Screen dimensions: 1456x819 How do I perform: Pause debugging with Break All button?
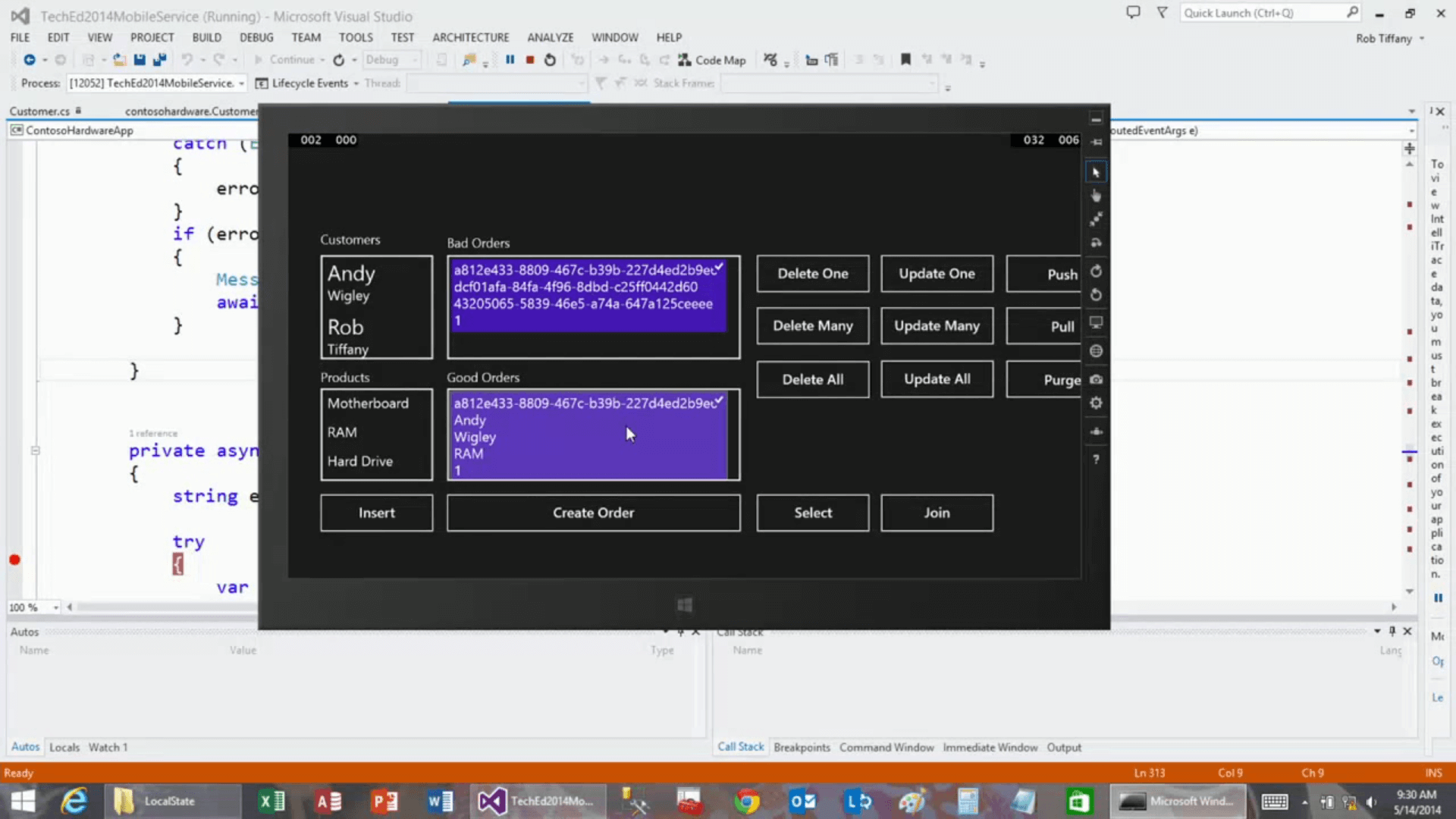click(x=510, y=60)
